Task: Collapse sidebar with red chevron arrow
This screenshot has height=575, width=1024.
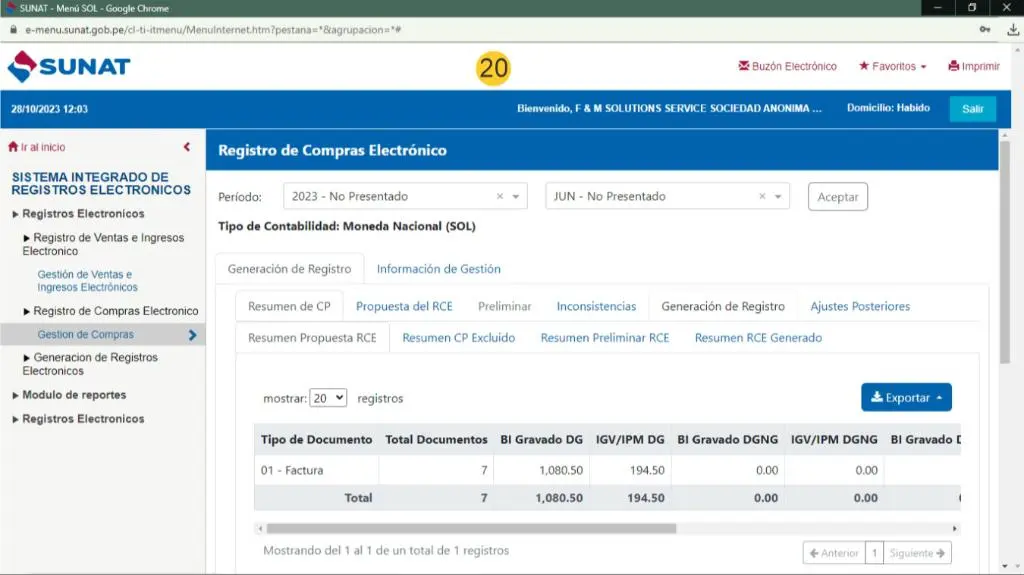Action: pyautogui.click(x=187, y=147)
